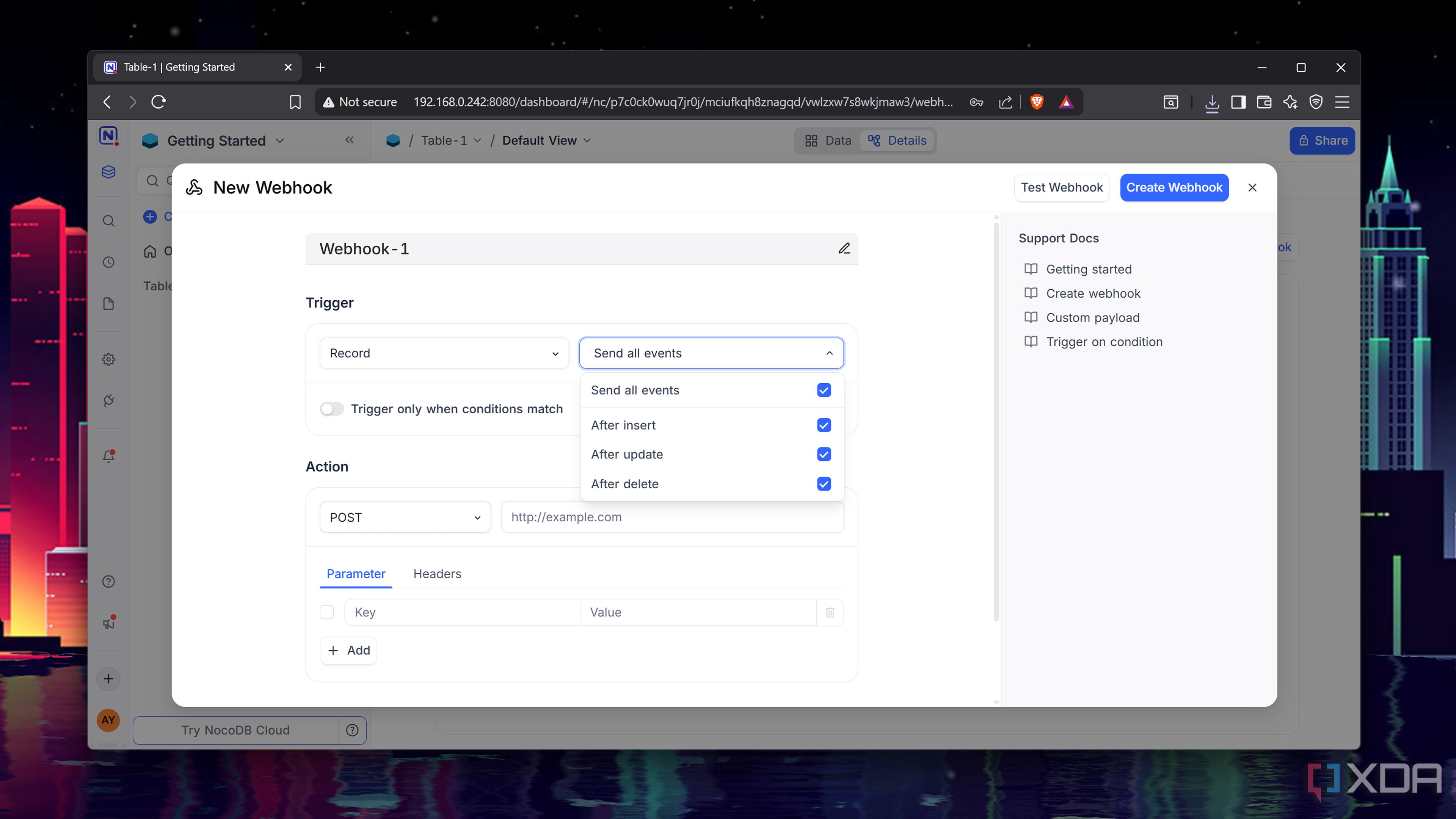Open the document icon in sidebar
1456x819 pixels.
tap(108, 304)
